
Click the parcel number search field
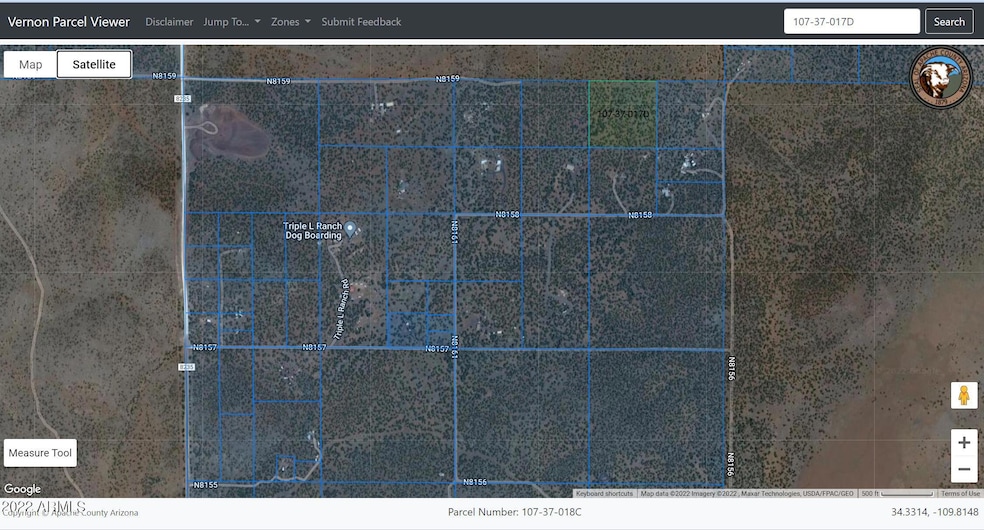(851, 21)
